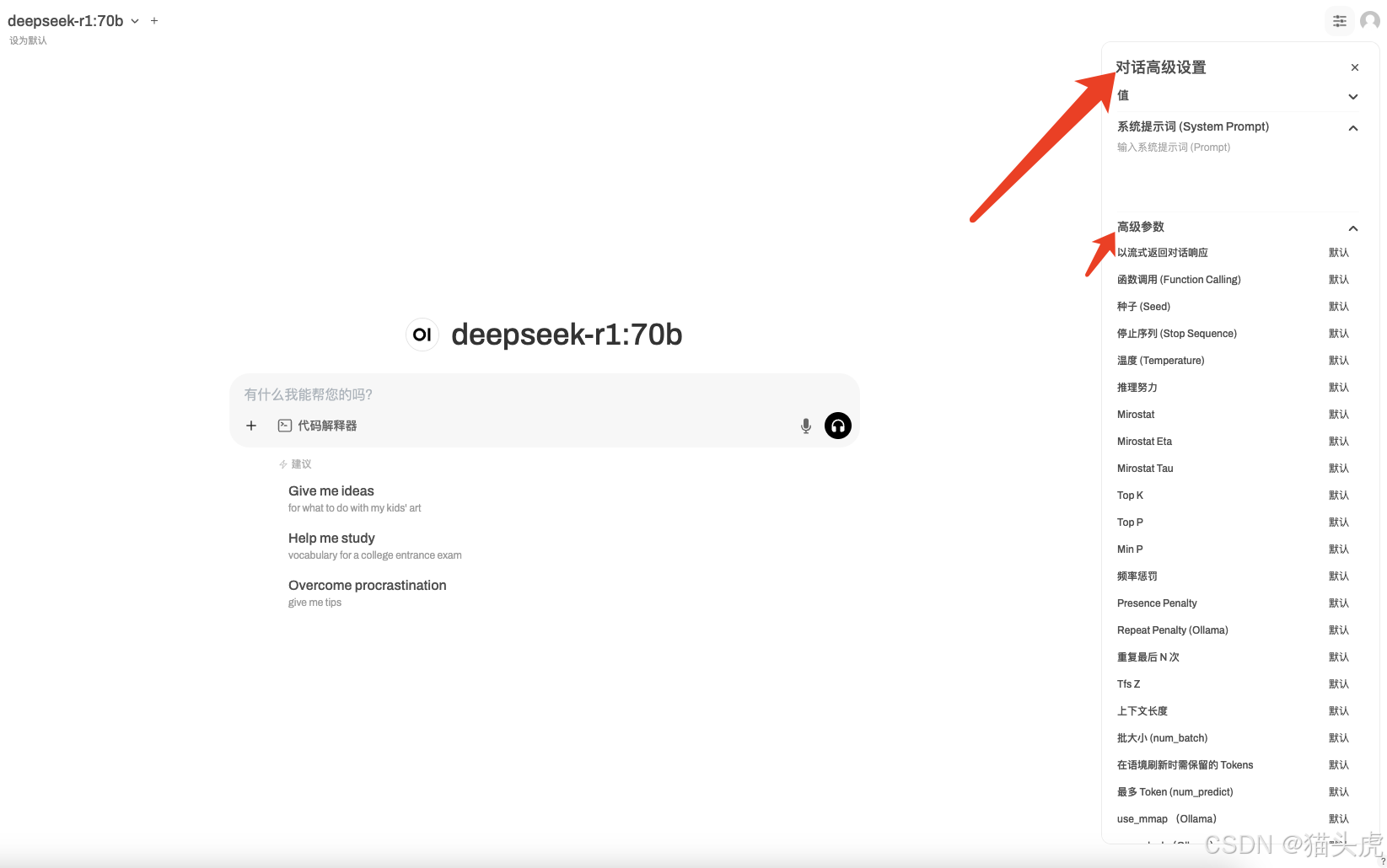
Task: Toggle 以流式返回对话响应 default value
Action: (x=1339, y=253)
